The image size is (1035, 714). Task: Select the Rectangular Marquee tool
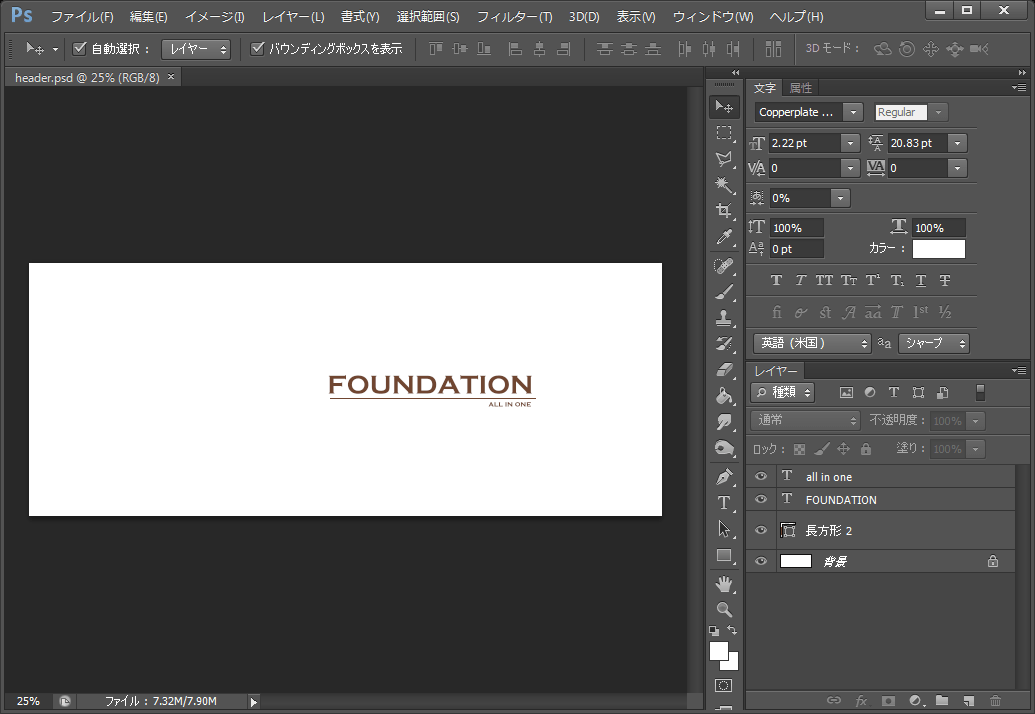coord(724,133)
